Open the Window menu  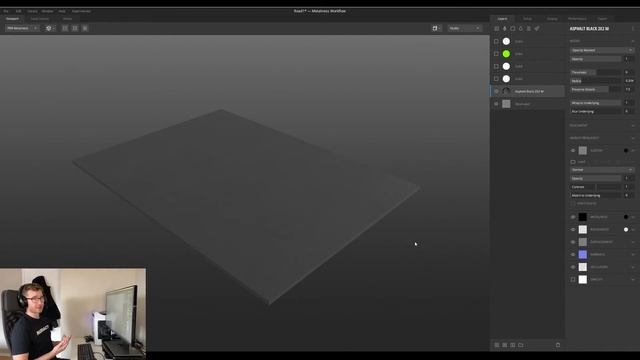coord(47,11)
